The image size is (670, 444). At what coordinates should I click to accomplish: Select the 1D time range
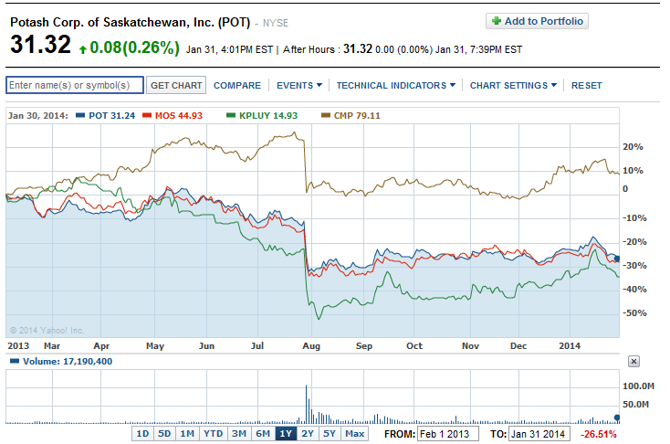142,434
